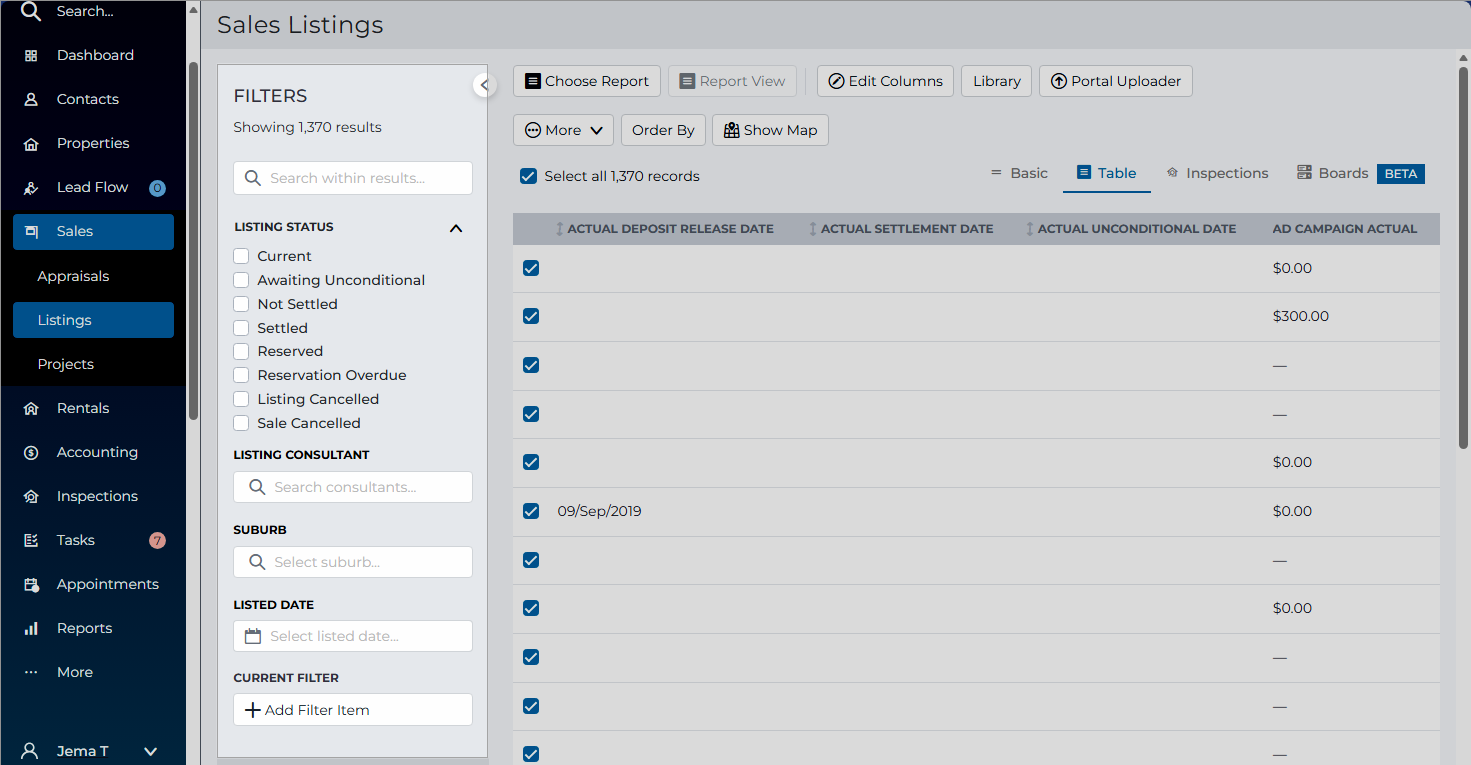Click the Report View button

pyautogui.click(x=733, y=81)
